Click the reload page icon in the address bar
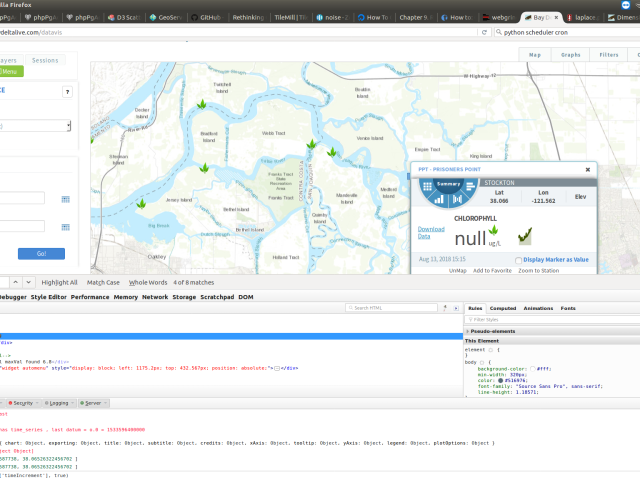Viewport: 640px width, 480px height. point(484,32)
